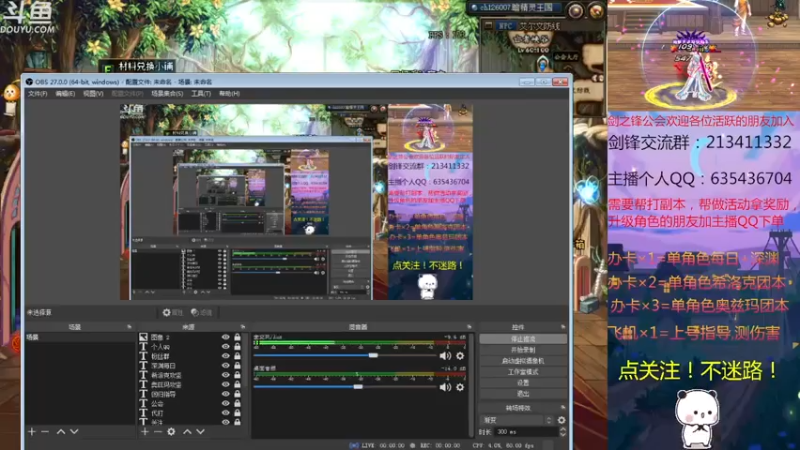
Task: Pop out the scene transitions dock
Action: (x=563, y=408)
